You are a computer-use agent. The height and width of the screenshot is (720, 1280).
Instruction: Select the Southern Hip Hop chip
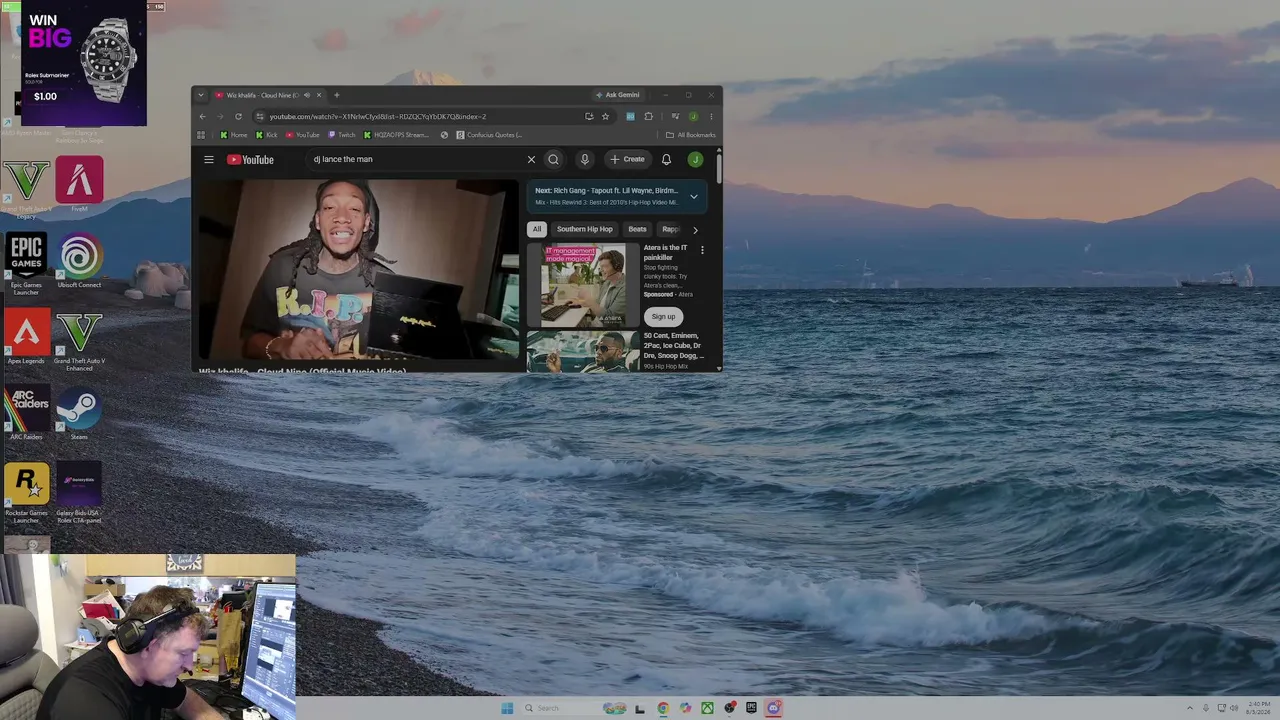tap(585, 229)
